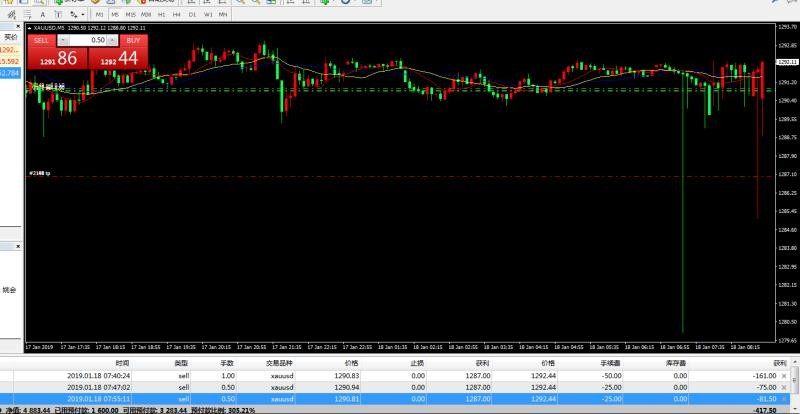Increase the lot volume with up arrow
The width and height of the screenshot is (800, 414).
click(113, 40)
